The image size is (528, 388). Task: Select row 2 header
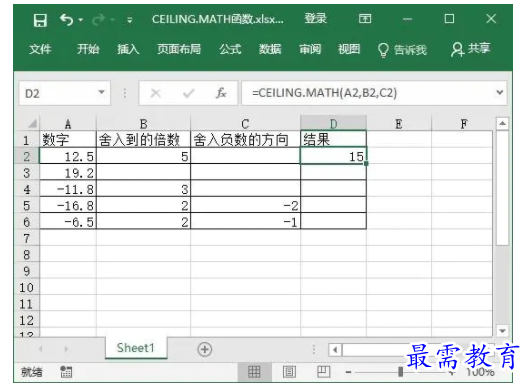click(27, 156)
